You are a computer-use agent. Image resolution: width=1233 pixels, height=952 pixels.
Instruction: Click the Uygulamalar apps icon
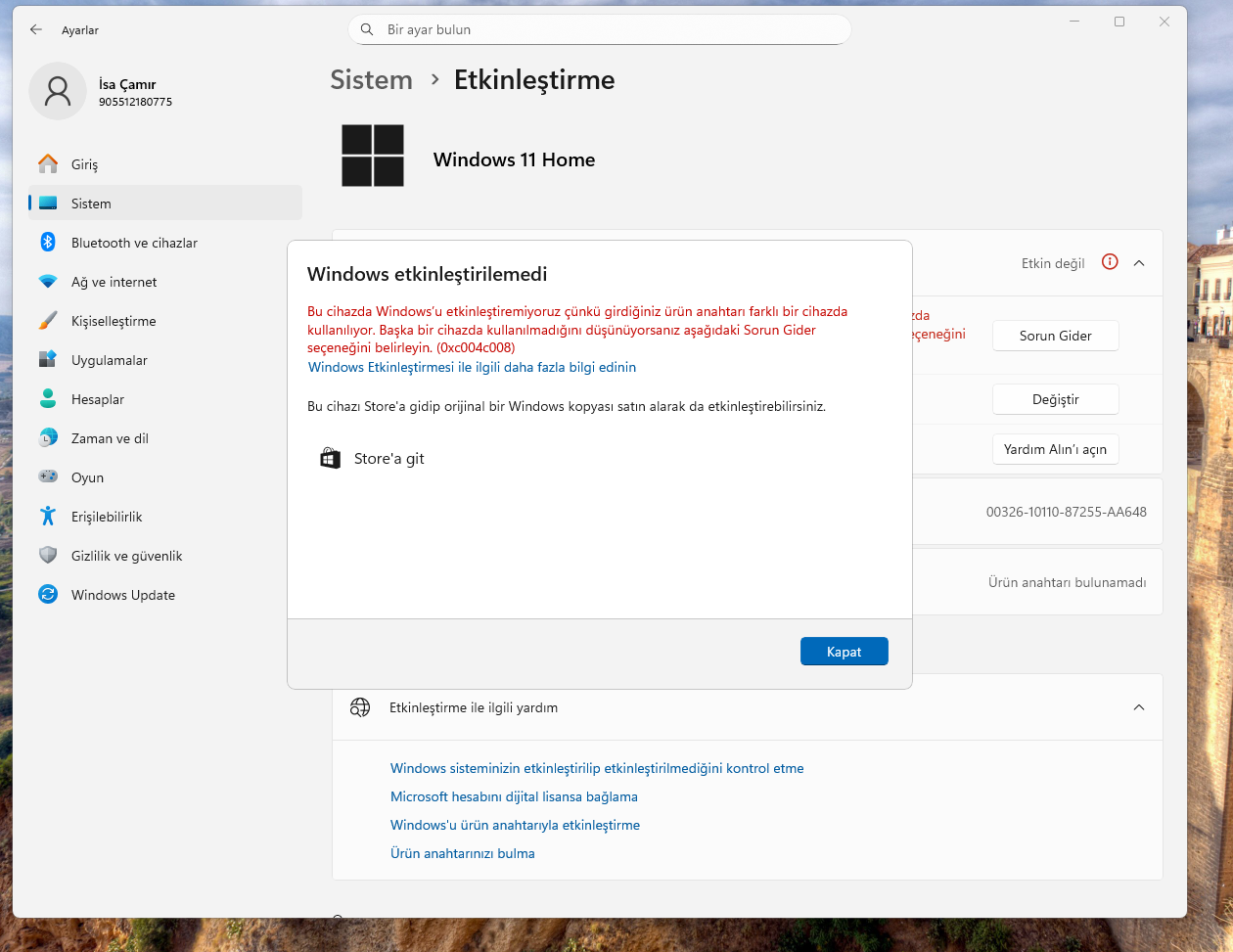(48, 360)
